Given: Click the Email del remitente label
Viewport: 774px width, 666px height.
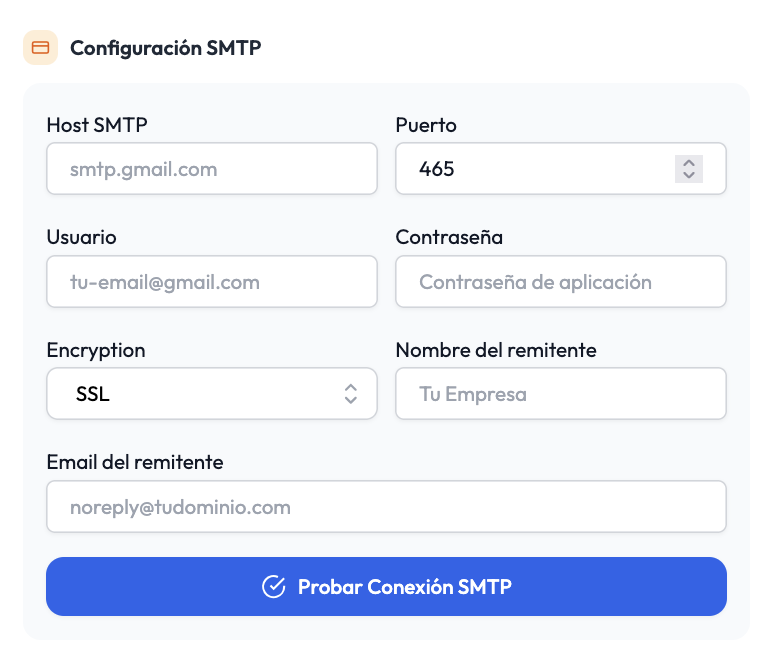Looking at the screenshot, I should (x=135, y=463).
